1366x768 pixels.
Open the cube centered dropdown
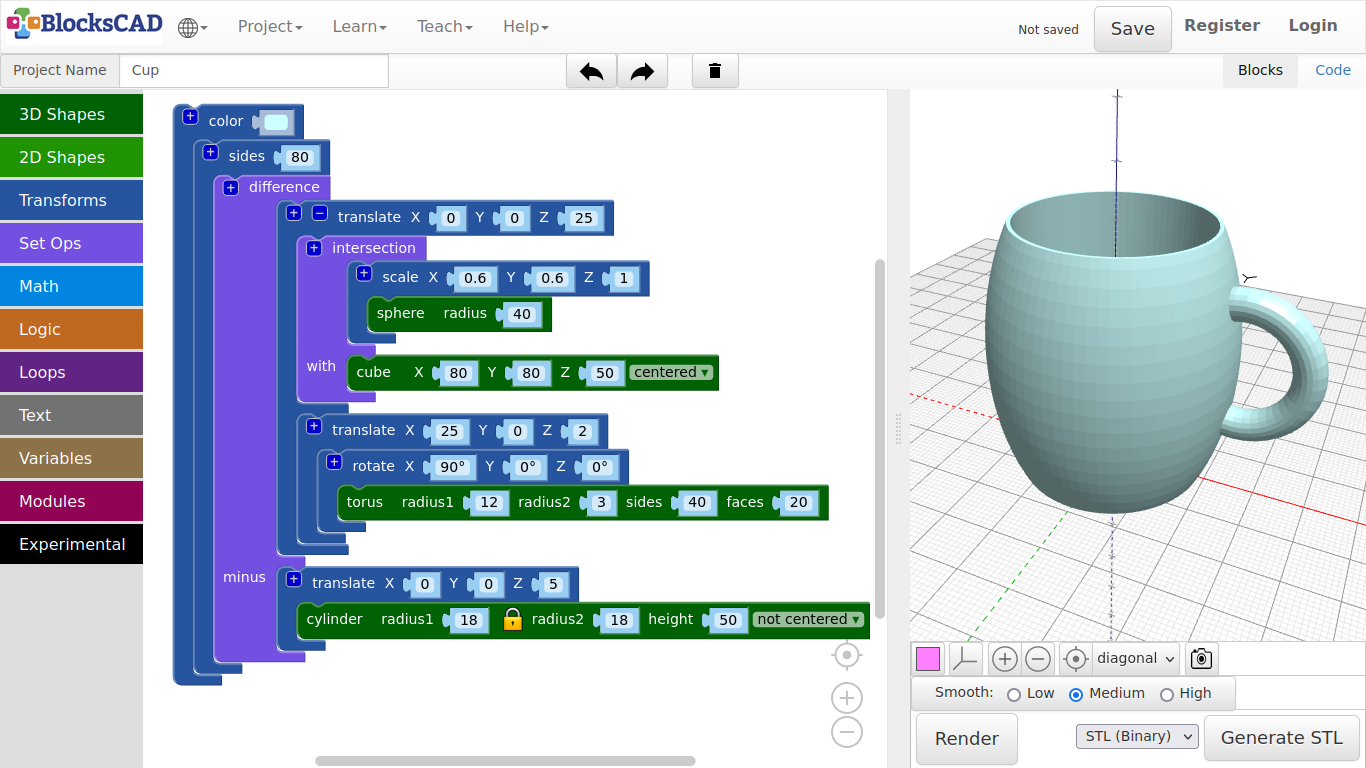(672, 372)
